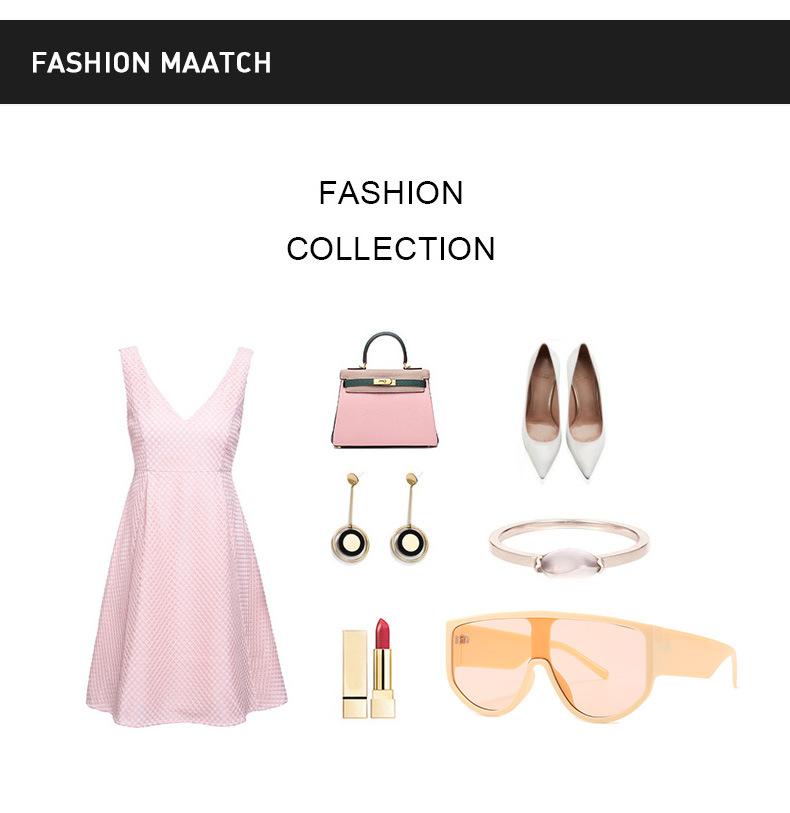Screen dimensions: 790x813
Task: Click the gold clasp on the handbag
Action: (x=384, y=382)
